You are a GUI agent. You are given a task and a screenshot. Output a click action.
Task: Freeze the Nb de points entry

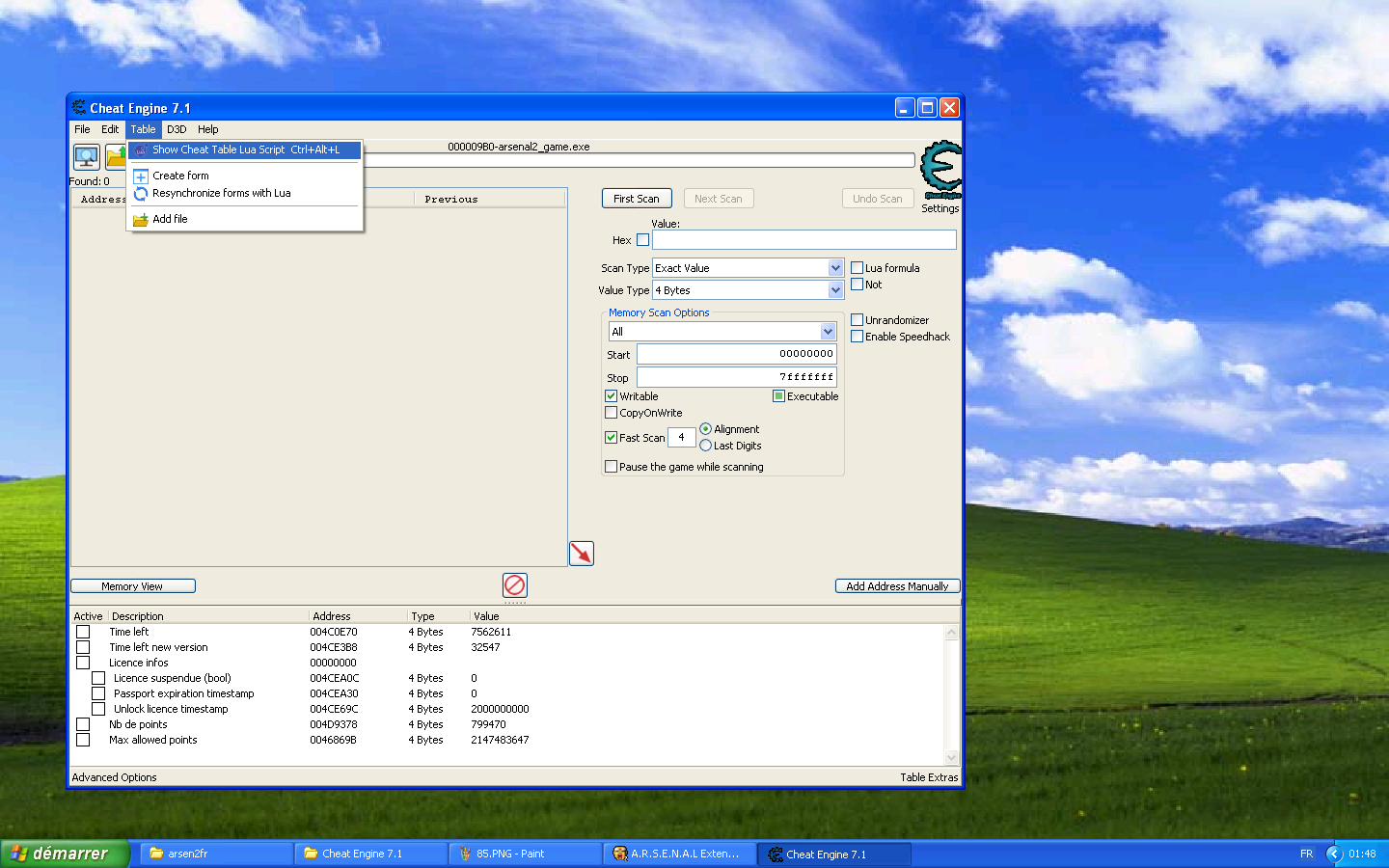point(83,724)
